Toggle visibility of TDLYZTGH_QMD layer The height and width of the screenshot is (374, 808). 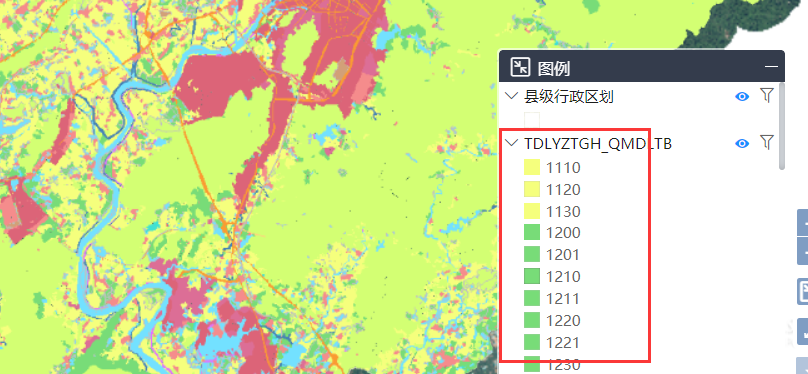(x=742, y=143)
